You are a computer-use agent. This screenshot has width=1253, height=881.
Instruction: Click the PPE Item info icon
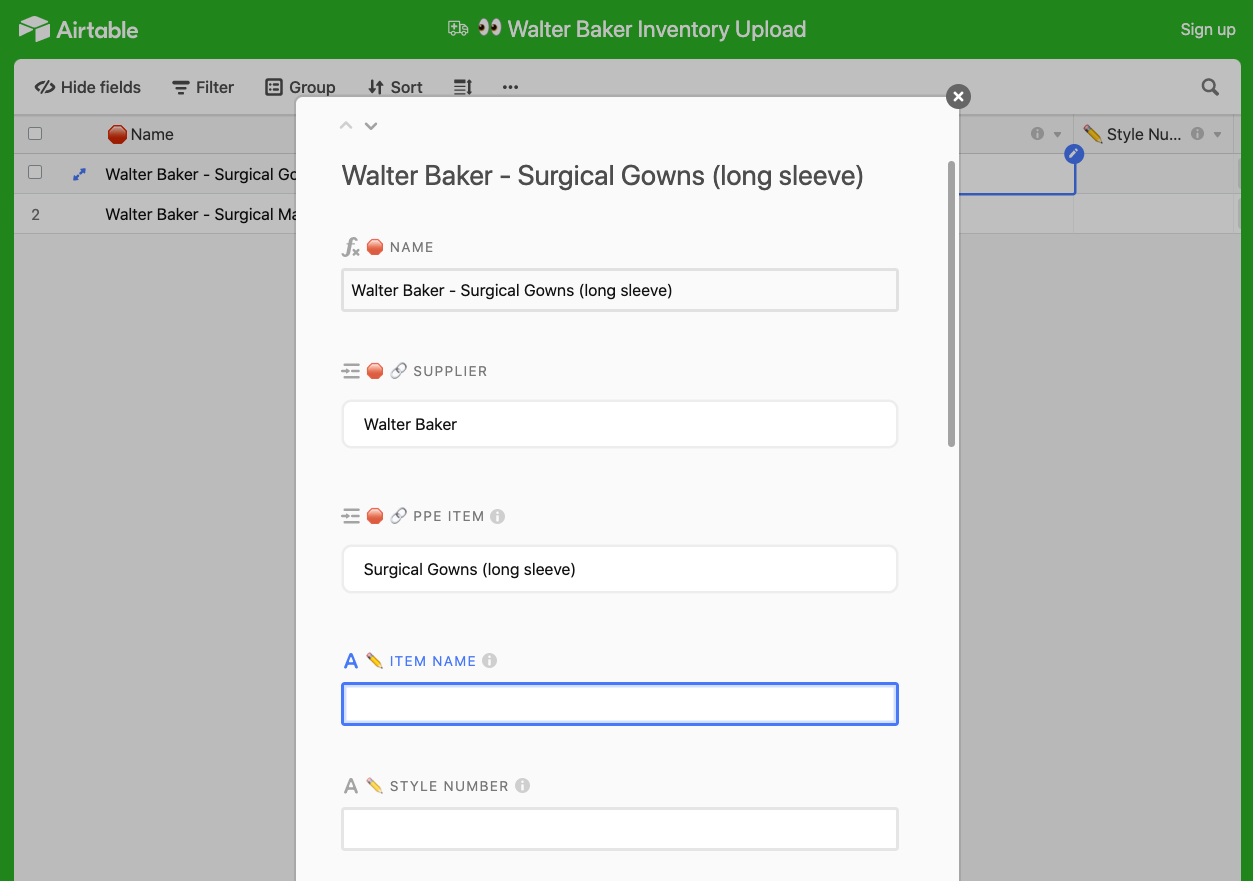pos(497,517)
